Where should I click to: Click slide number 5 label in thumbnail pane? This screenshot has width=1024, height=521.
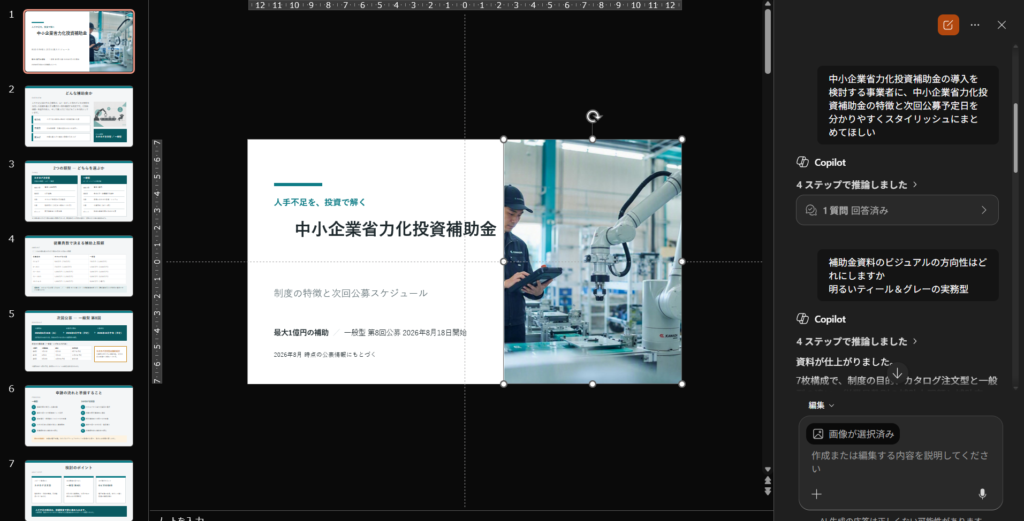pos(11,314)
